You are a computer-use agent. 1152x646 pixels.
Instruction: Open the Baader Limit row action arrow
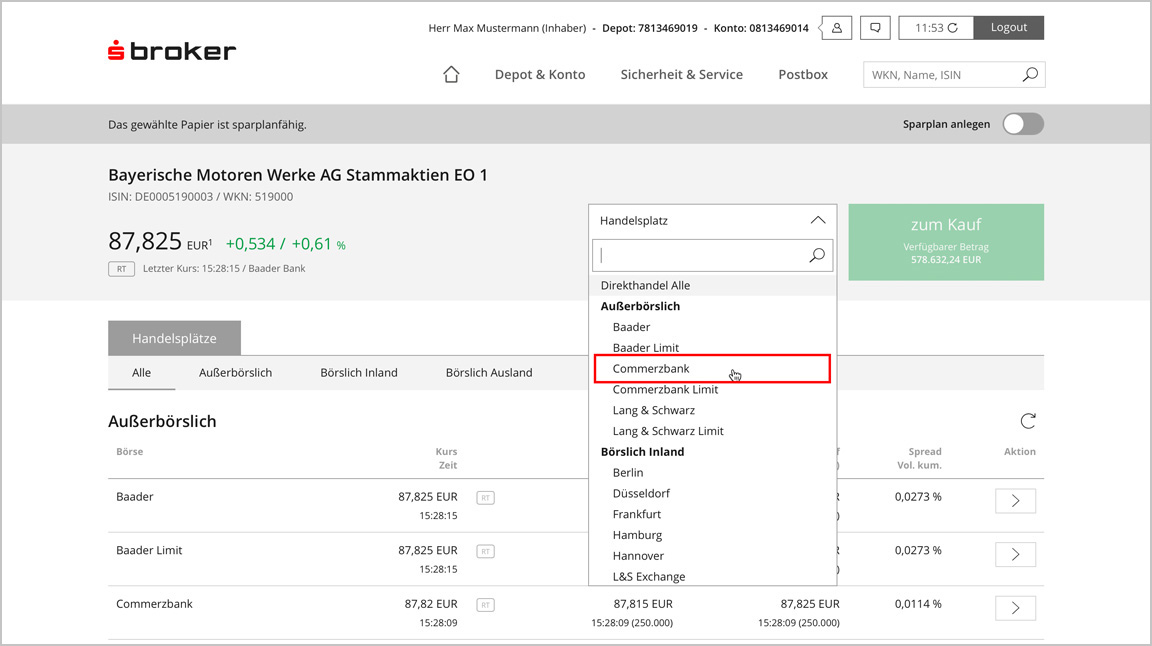[1015, 554]
